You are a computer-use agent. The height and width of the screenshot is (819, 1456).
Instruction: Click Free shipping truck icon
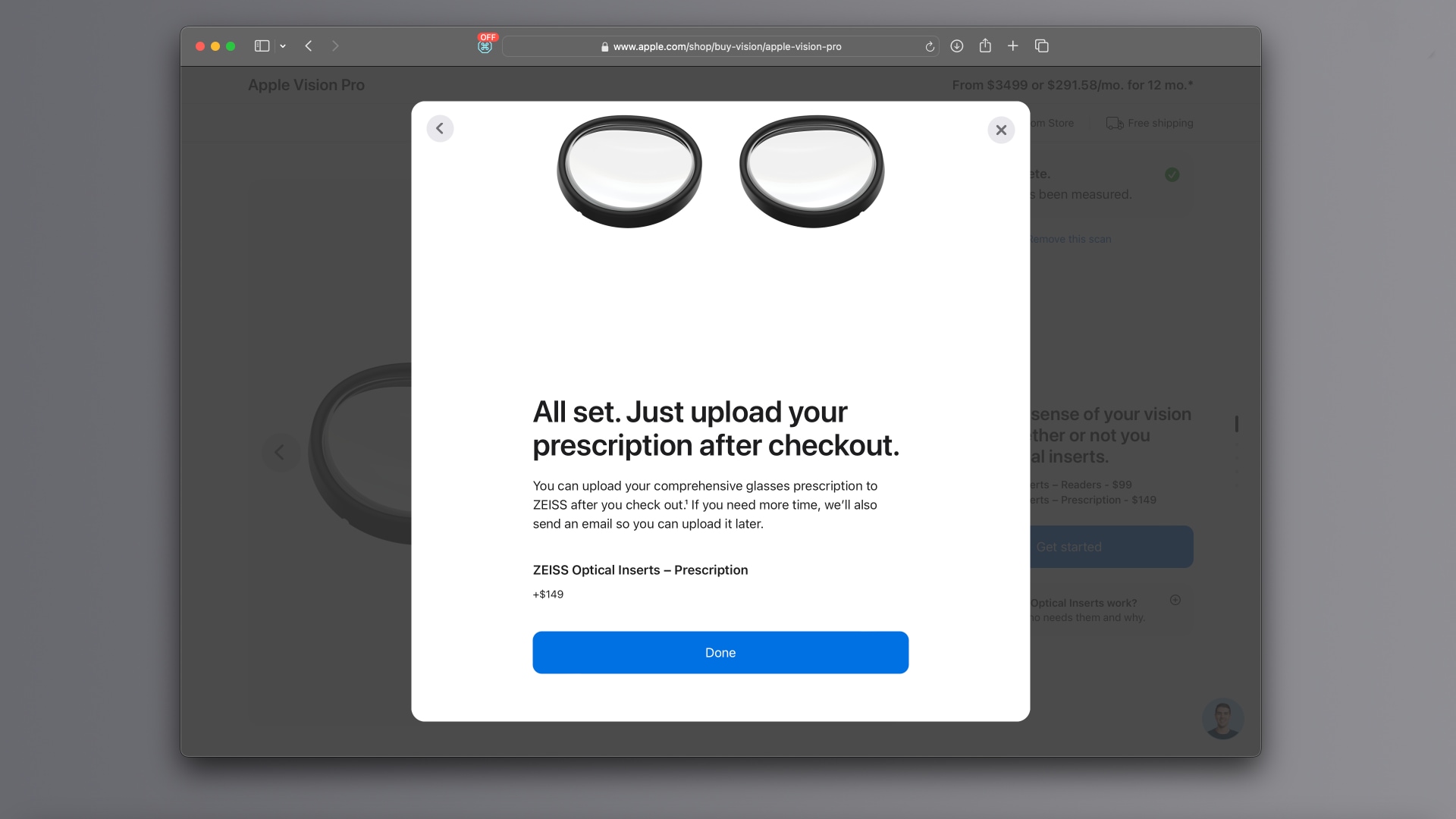[x=1115, y=123]
